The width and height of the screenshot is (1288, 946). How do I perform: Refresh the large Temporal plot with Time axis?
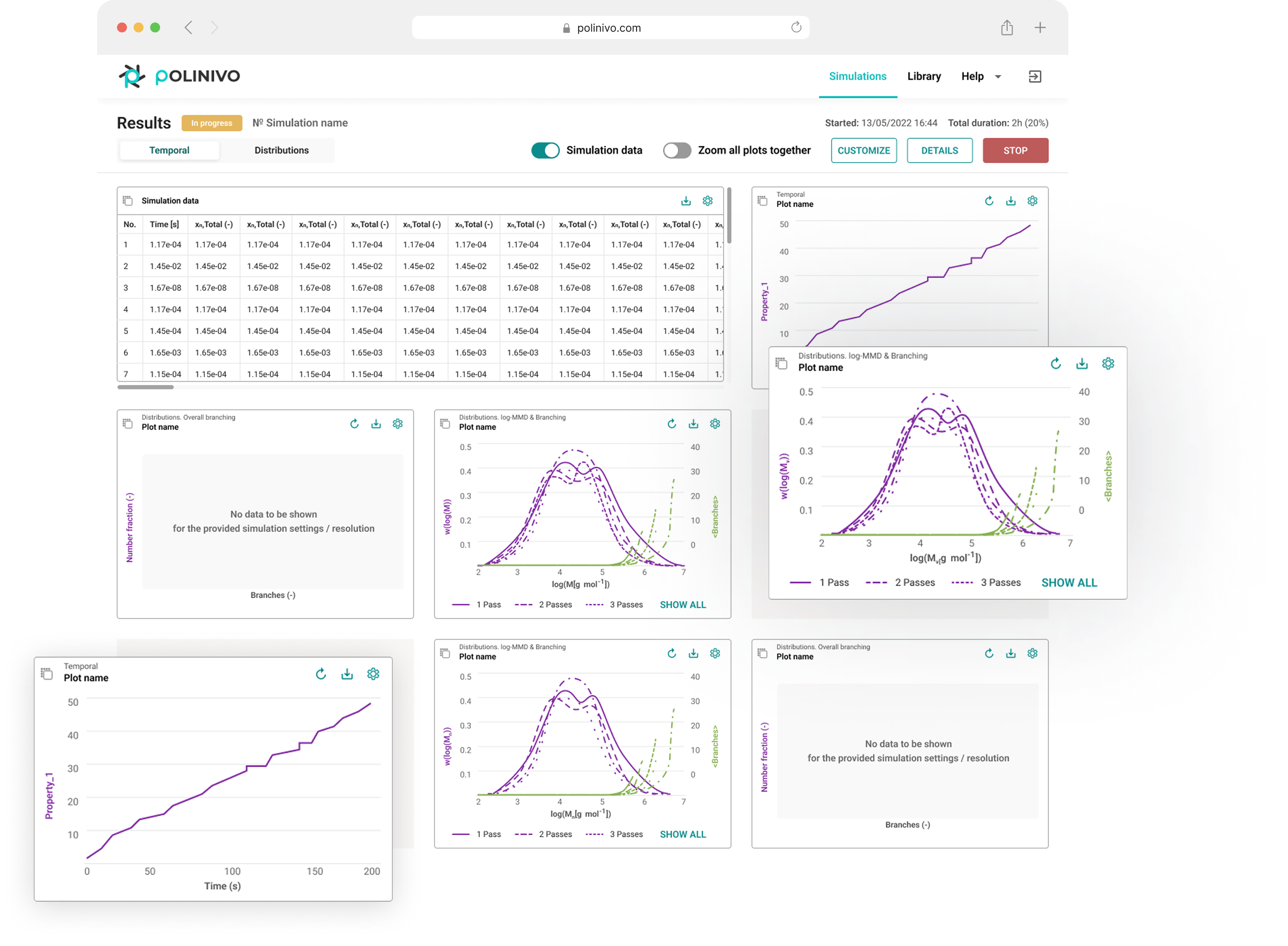pyautogui.click(x=320, y=674)
